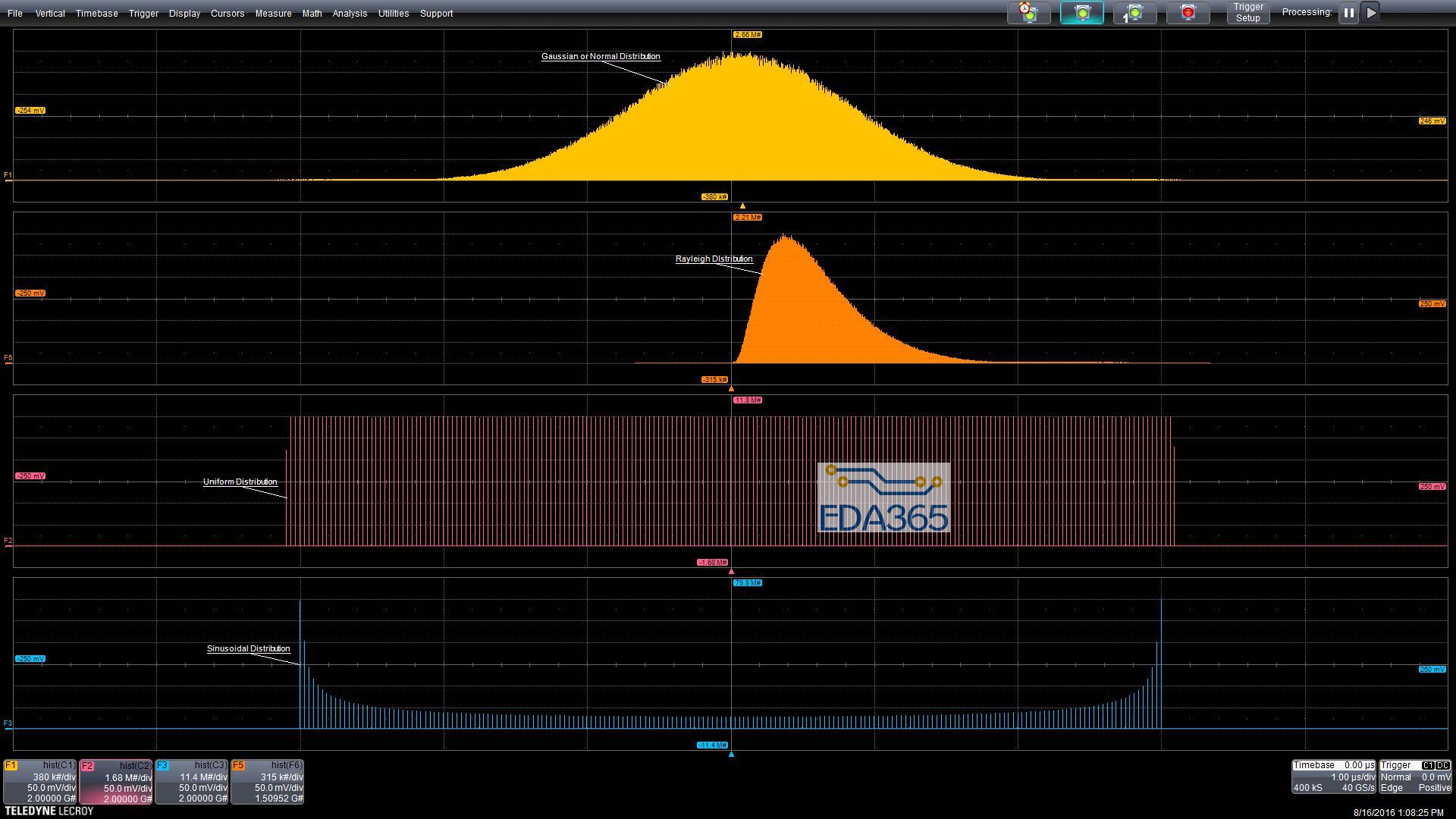Select Auto trigger mode with clock icon
The height and width of the screenshot is (819, 1456).
pos(1028,13)
